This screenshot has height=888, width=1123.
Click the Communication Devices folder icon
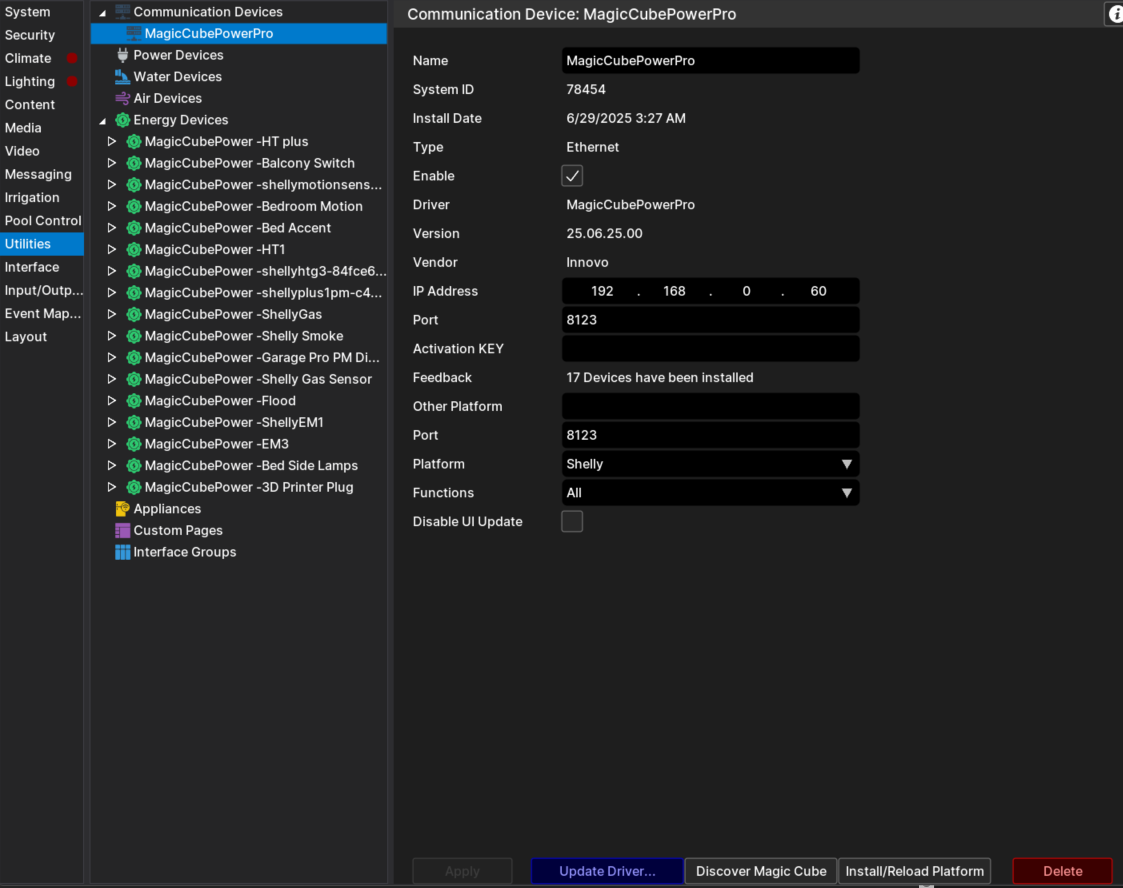pyautogui.click(x=122, y=11)
